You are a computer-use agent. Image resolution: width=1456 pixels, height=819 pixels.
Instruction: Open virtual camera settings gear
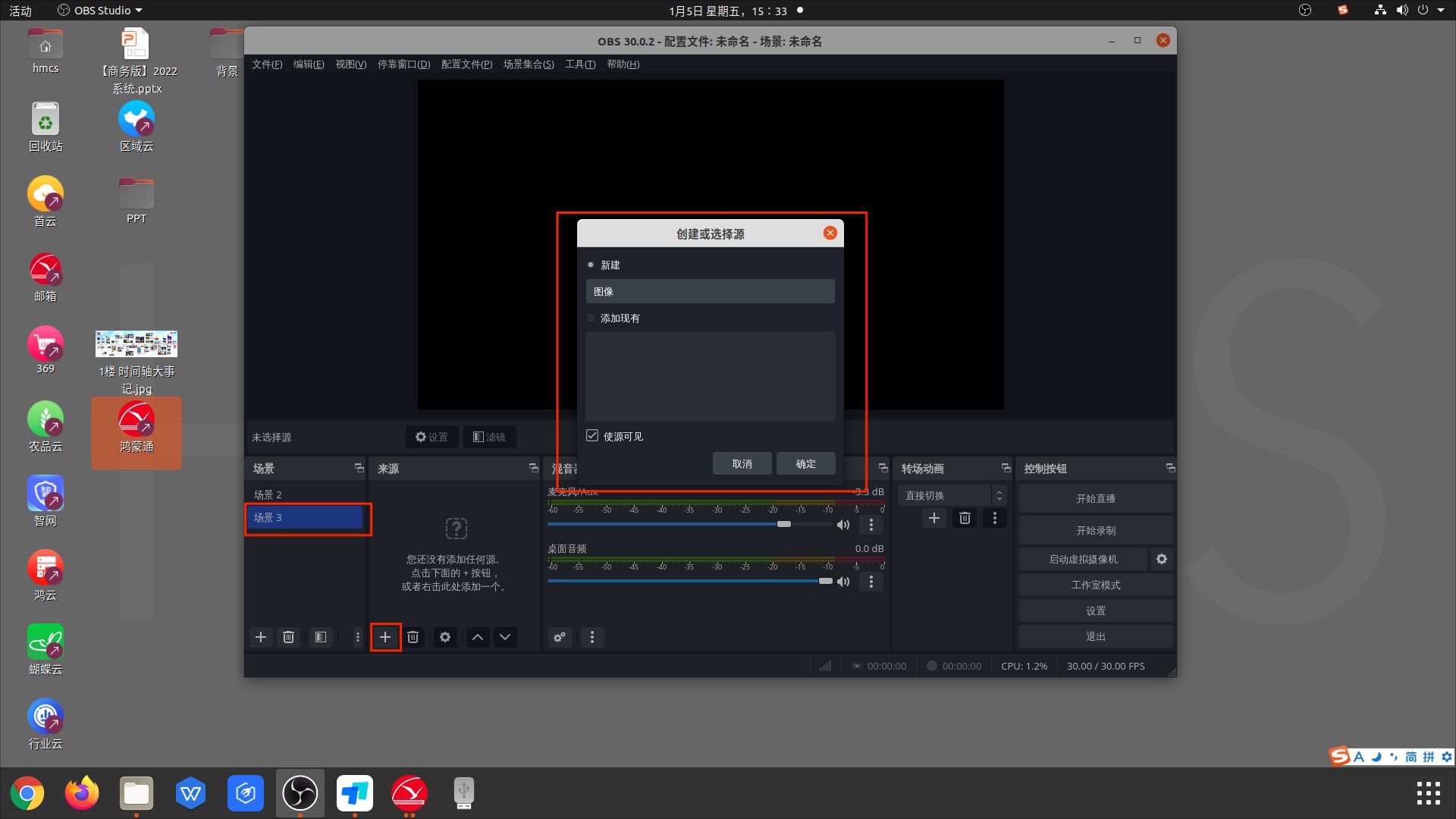(x=1161, y=559)
